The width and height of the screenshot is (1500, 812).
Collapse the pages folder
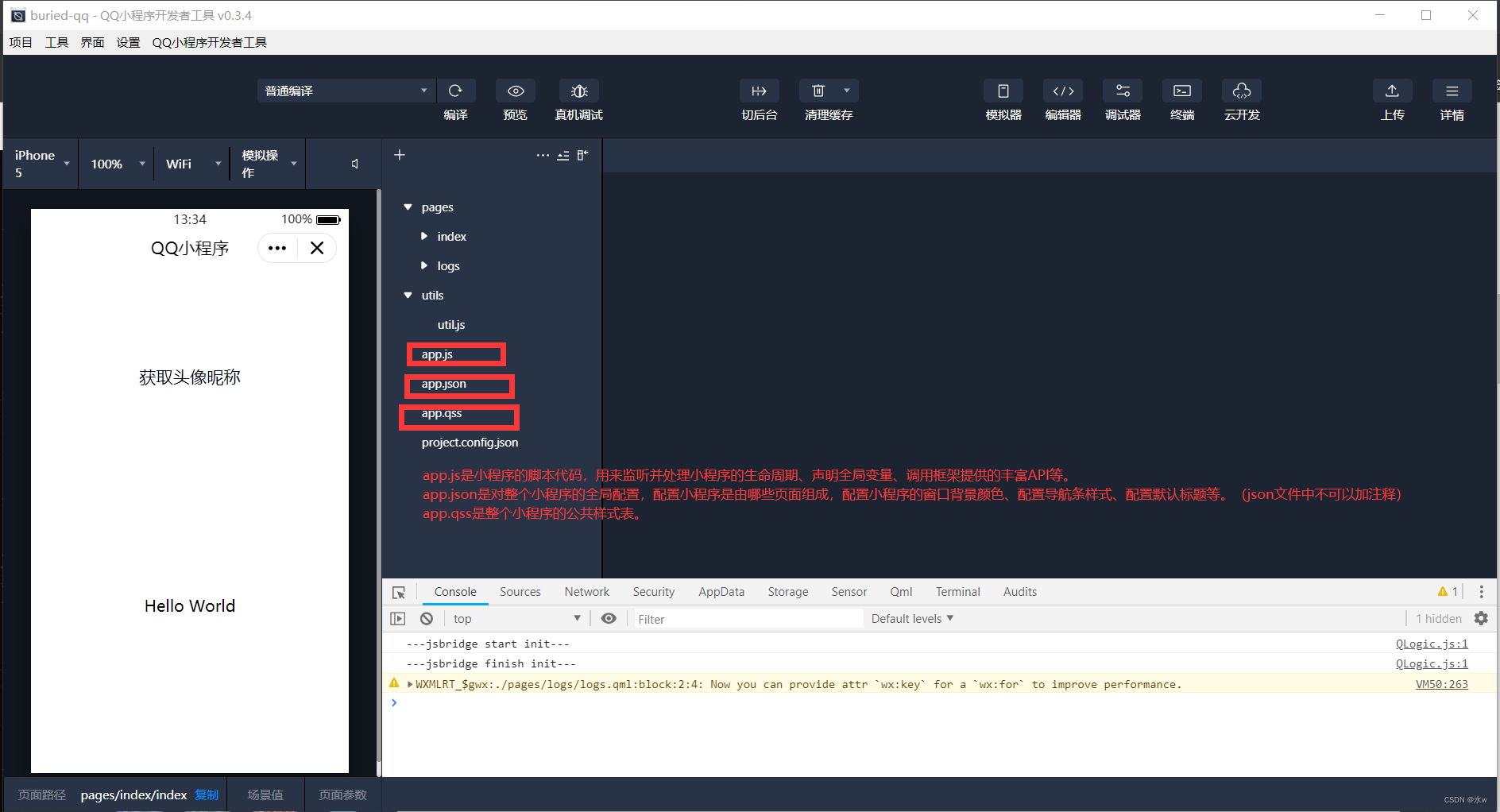pos(408,207)
